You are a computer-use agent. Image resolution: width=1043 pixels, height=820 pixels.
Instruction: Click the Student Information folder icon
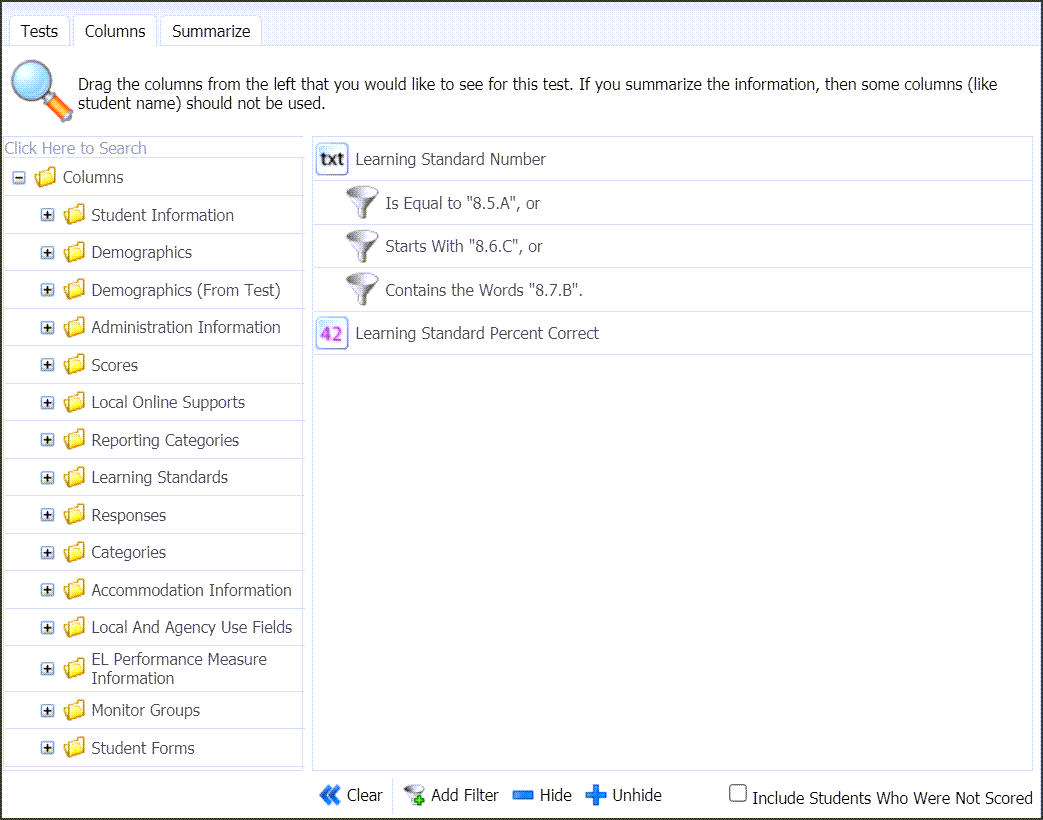[74, 215]
